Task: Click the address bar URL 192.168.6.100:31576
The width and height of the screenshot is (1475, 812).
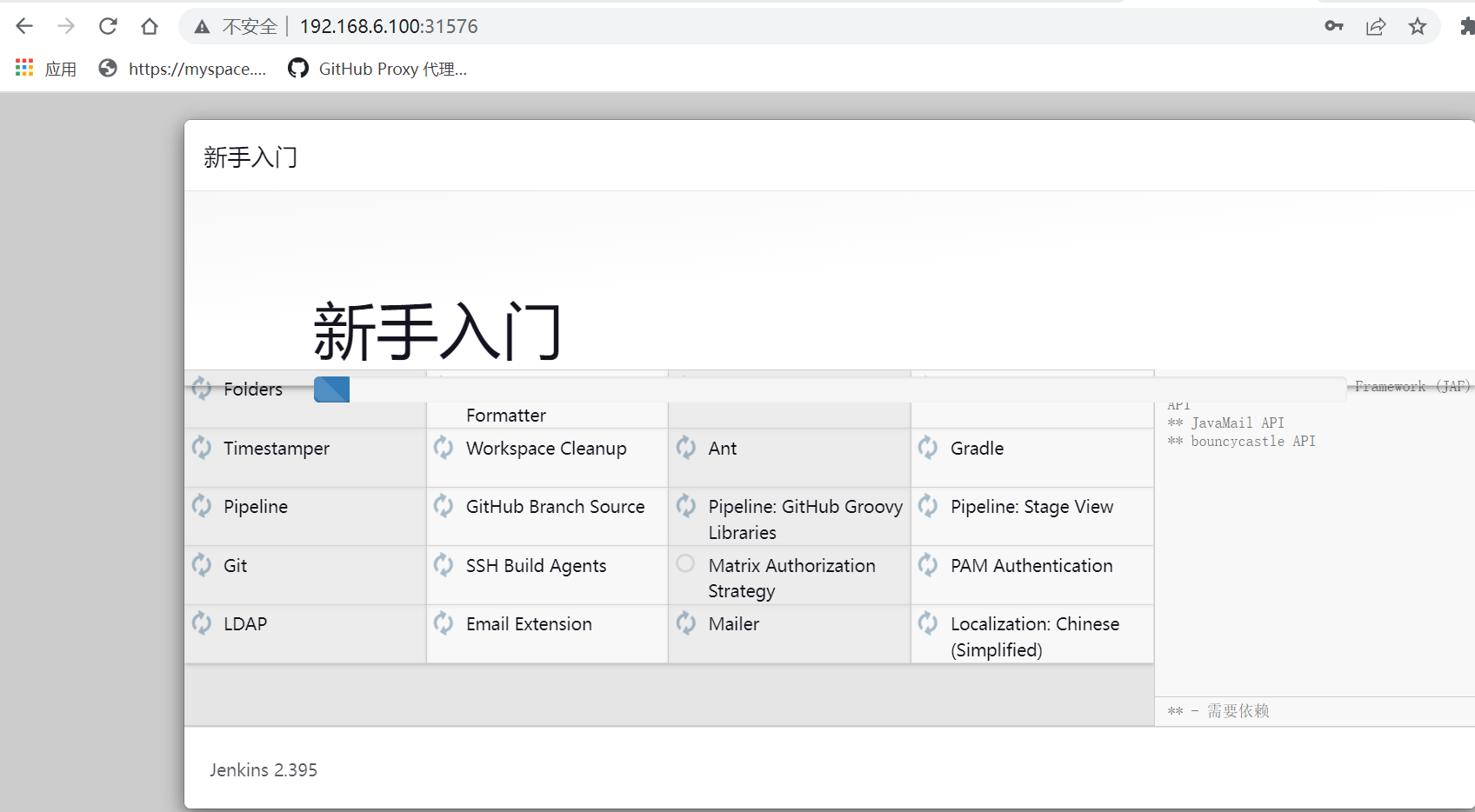Action: (x=389, y=26)
